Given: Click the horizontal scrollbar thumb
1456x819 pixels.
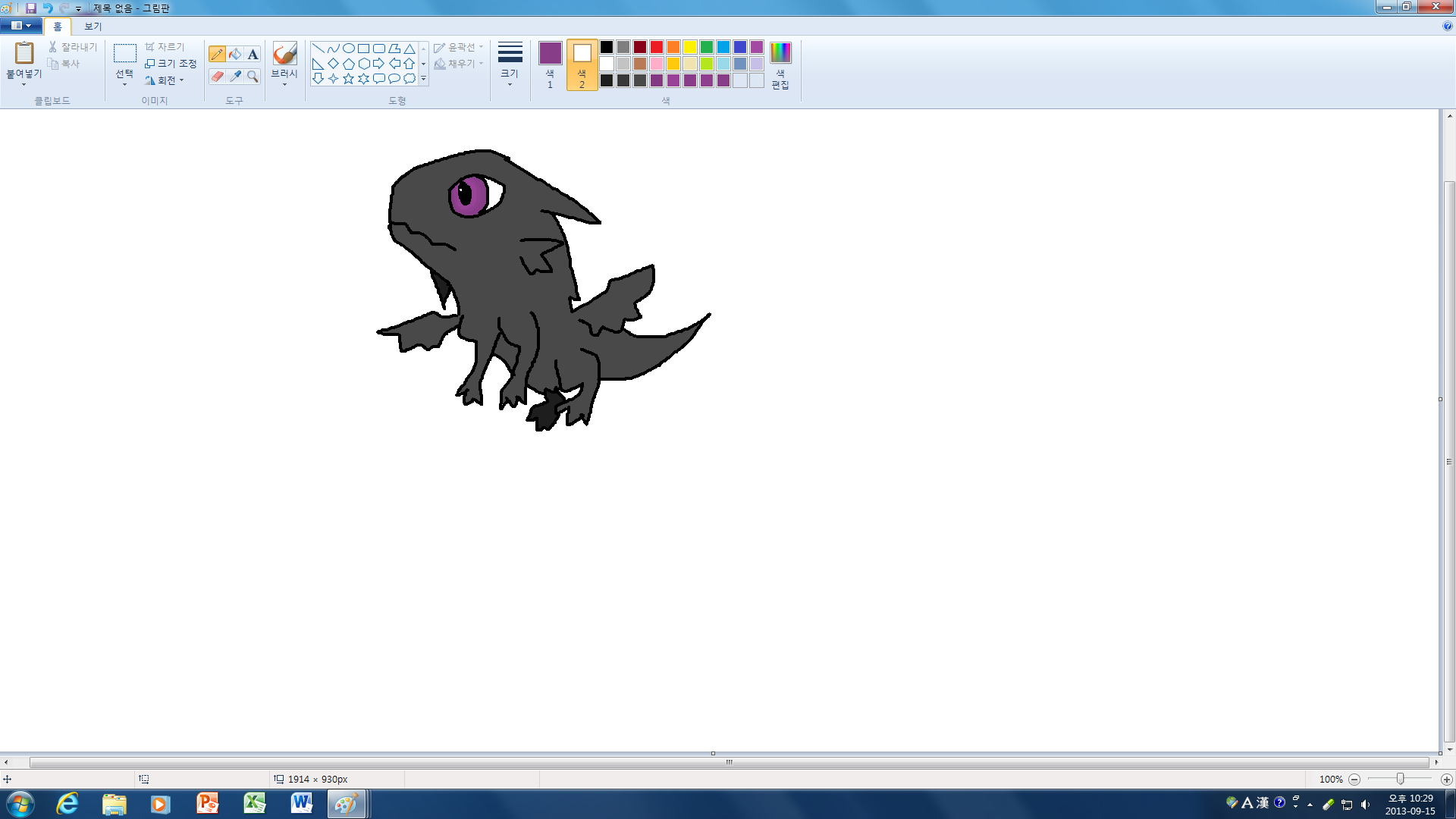Looking at the screenshot, I should pos(729,762).
